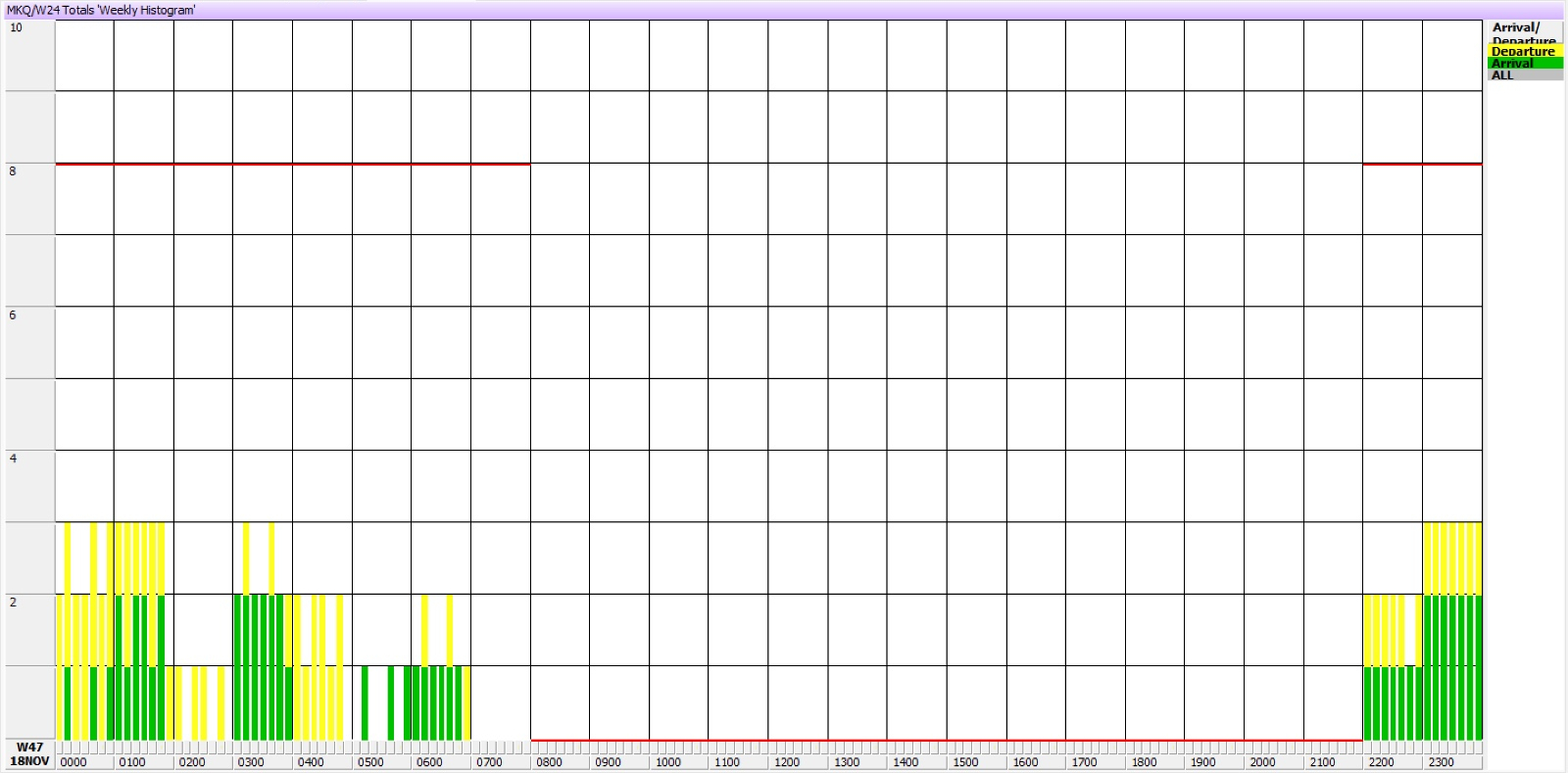Click the y-axis label 4
The height and width of the screenshot is (773, 1568).
click(x=13, y=459)
